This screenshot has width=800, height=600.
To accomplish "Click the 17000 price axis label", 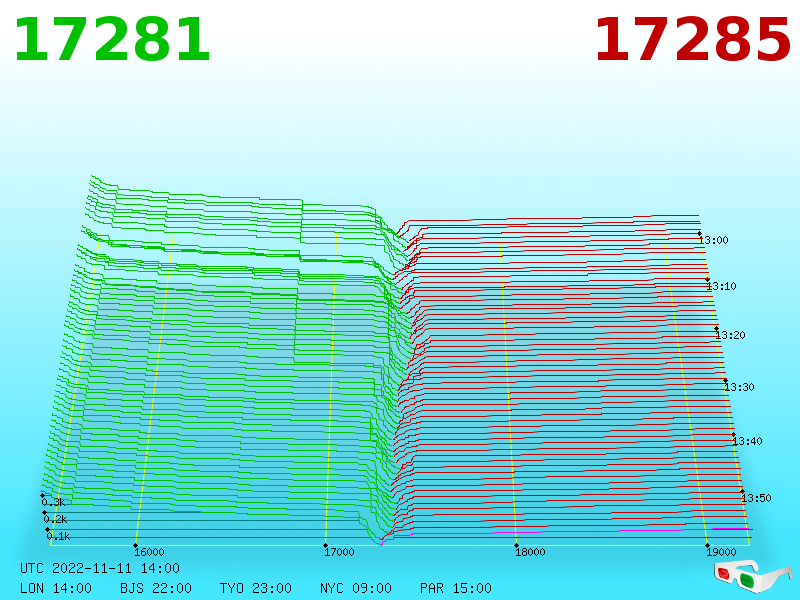I will click(339, 552).
